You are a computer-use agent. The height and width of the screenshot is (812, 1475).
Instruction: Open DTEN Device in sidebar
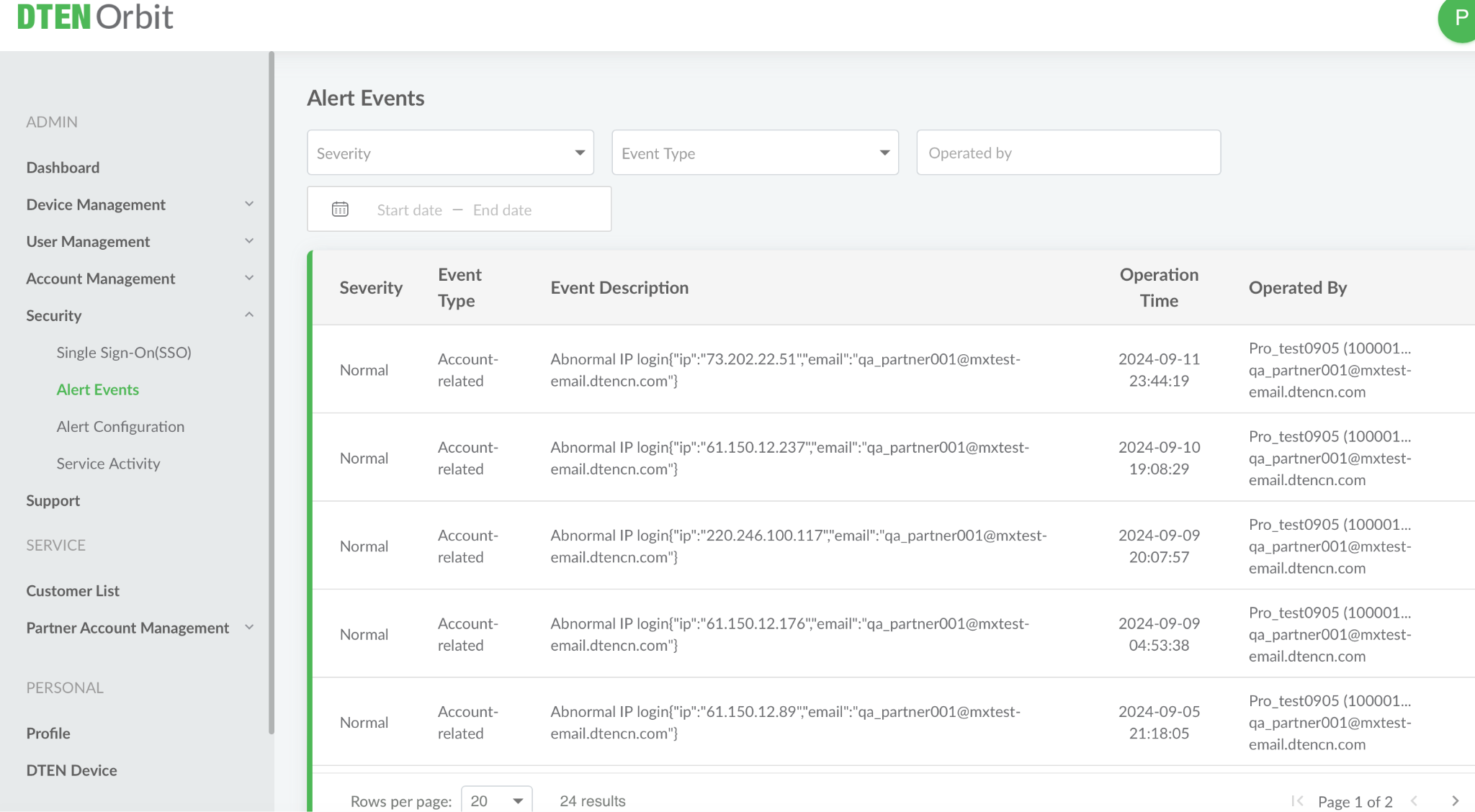click(71, 770)
